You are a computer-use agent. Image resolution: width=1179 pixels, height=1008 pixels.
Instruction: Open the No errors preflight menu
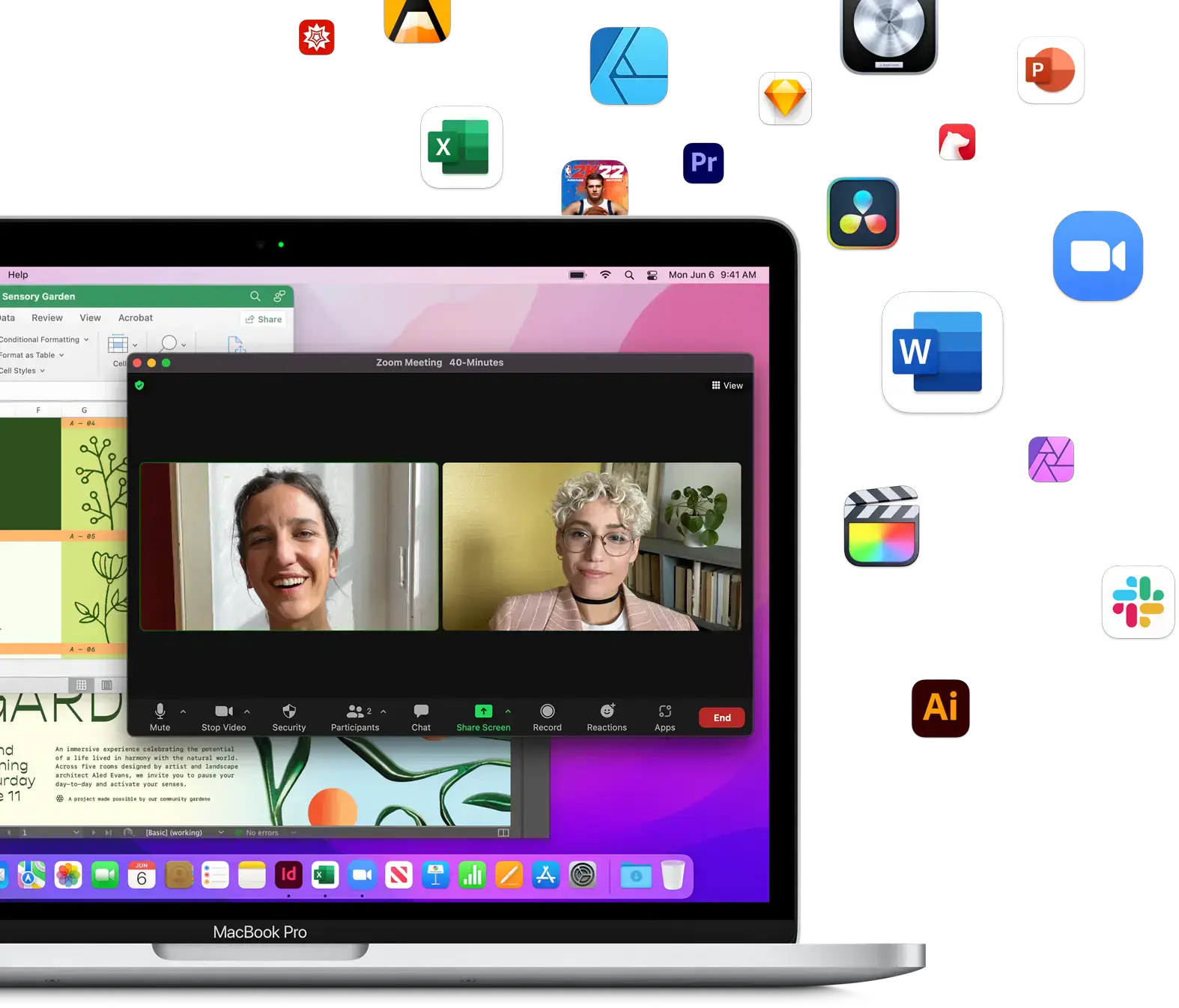266,833
